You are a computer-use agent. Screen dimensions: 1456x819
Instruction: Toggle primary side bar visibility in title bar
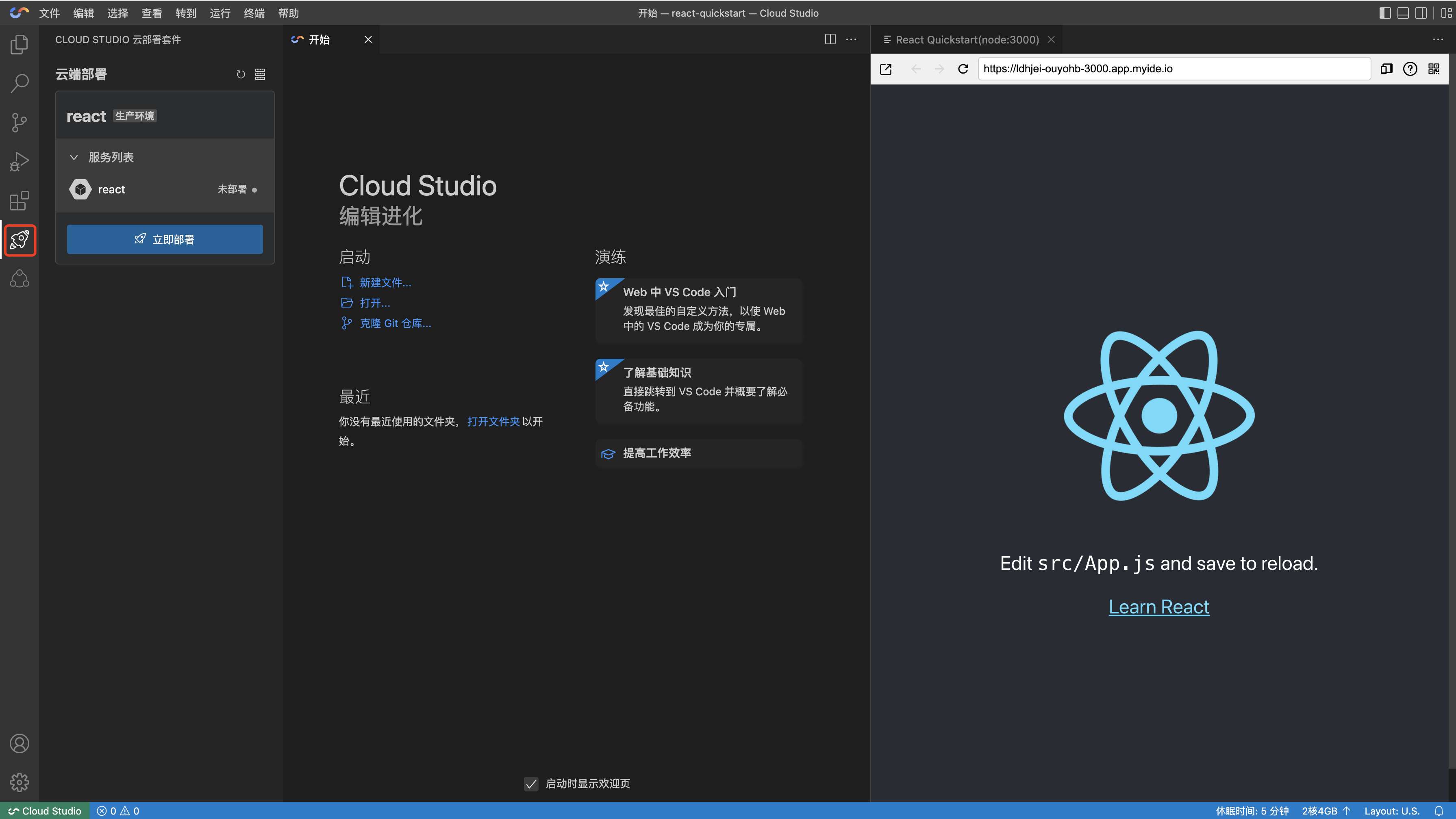1385,13
